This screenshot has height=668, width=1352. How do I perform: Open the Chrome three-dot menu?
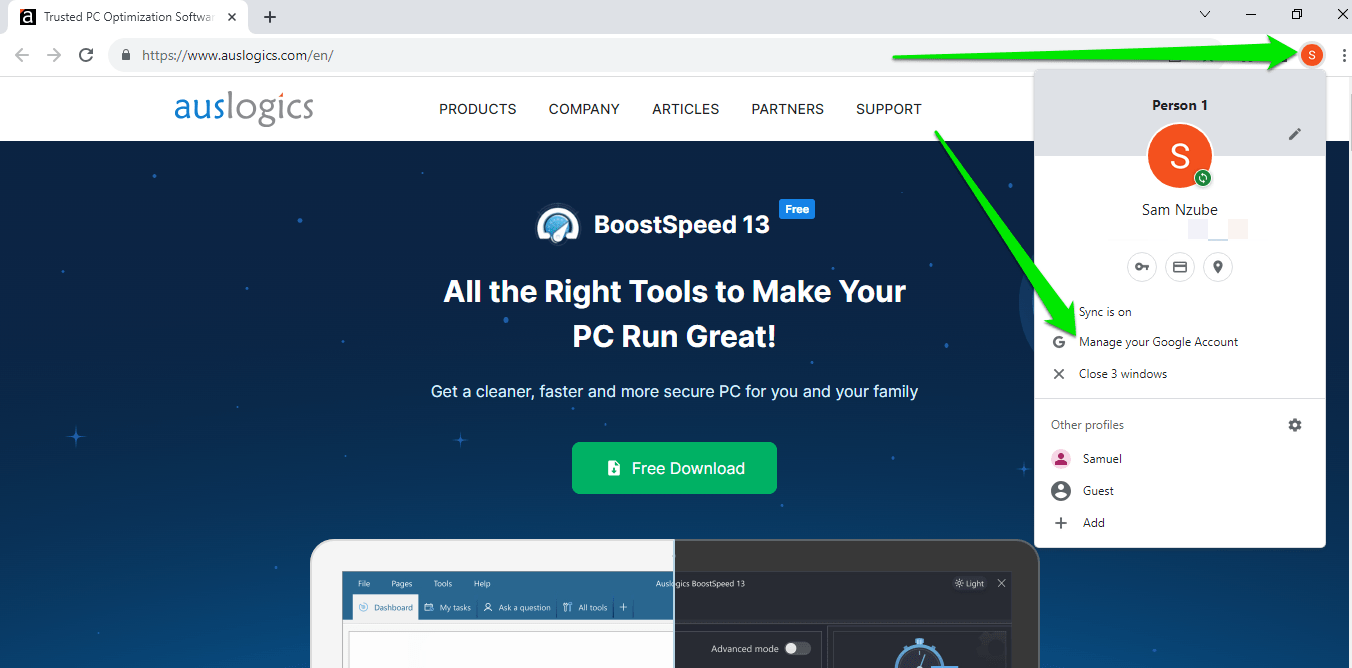pos(1343,55)
